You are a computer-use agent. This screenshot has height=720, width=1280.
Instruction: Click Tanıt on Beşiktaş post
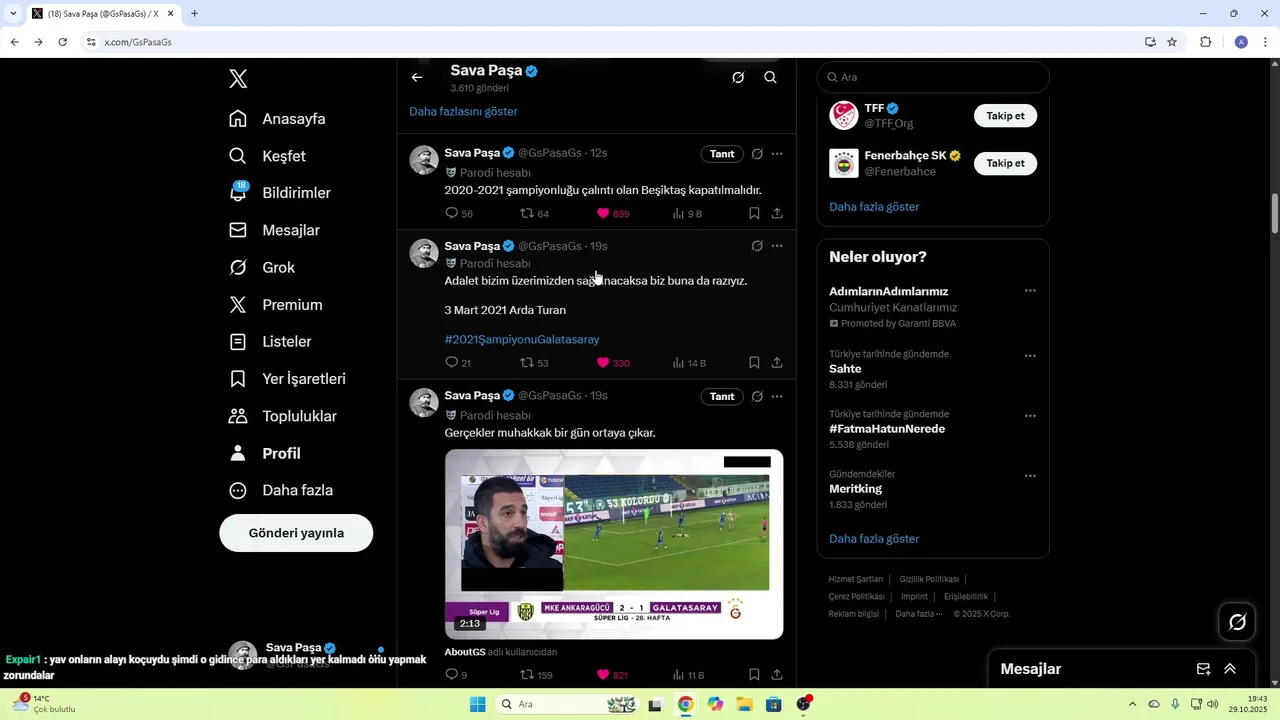click(x=722, y=154)
